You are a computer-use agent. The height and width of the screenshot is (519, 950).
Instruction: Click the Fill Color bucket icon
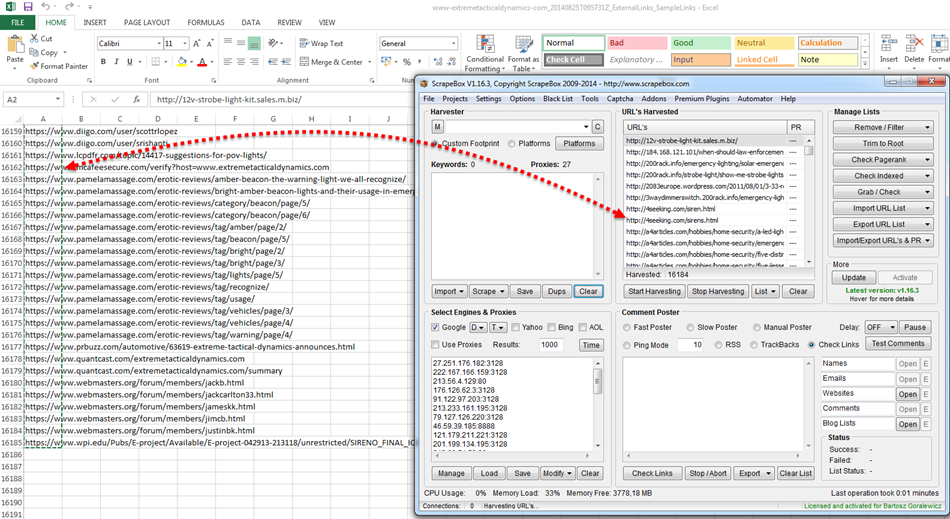tap(182, 62)
